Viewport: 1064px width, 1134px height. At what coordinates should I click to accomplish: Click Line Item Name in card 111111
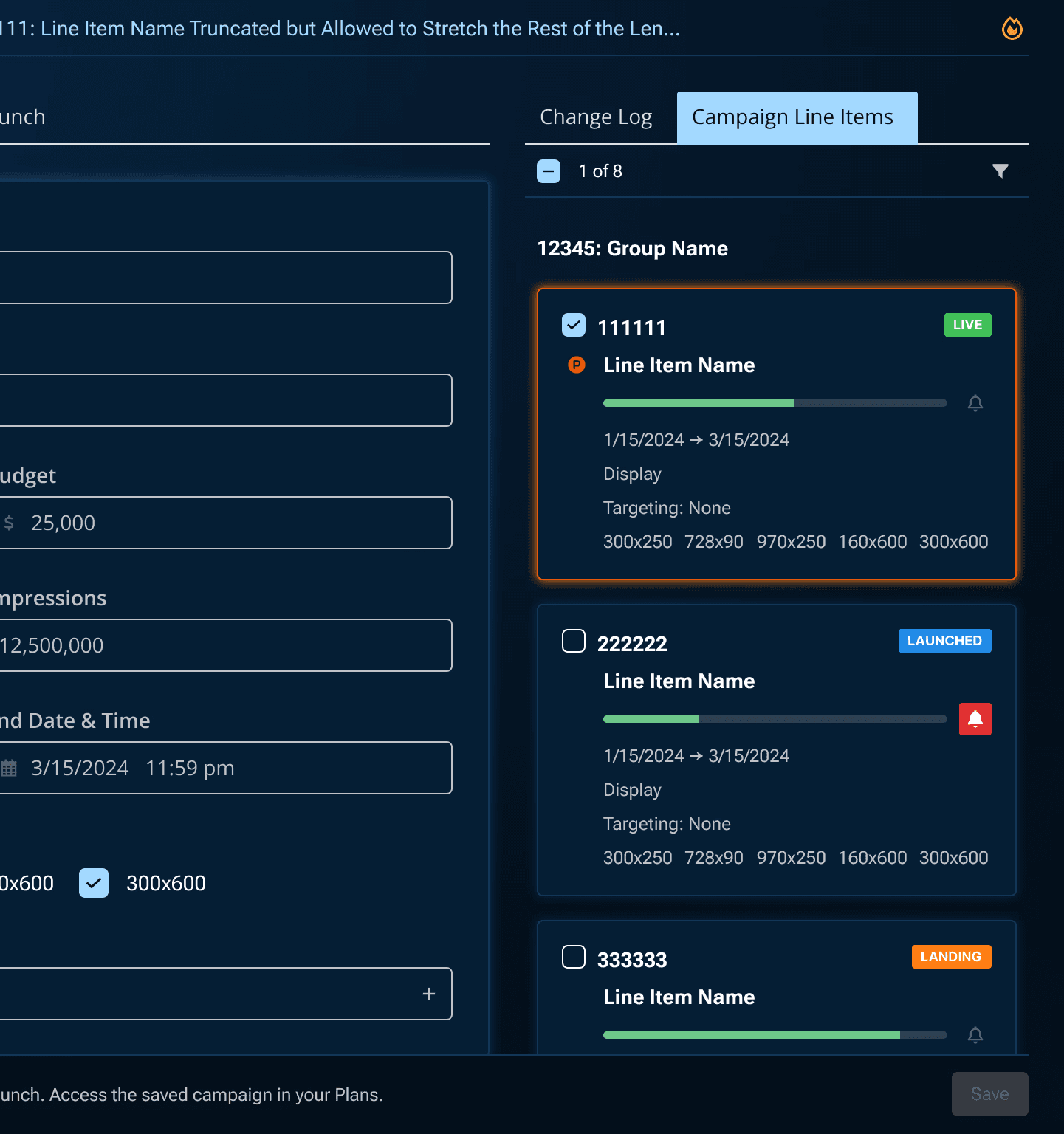point(679,365)
